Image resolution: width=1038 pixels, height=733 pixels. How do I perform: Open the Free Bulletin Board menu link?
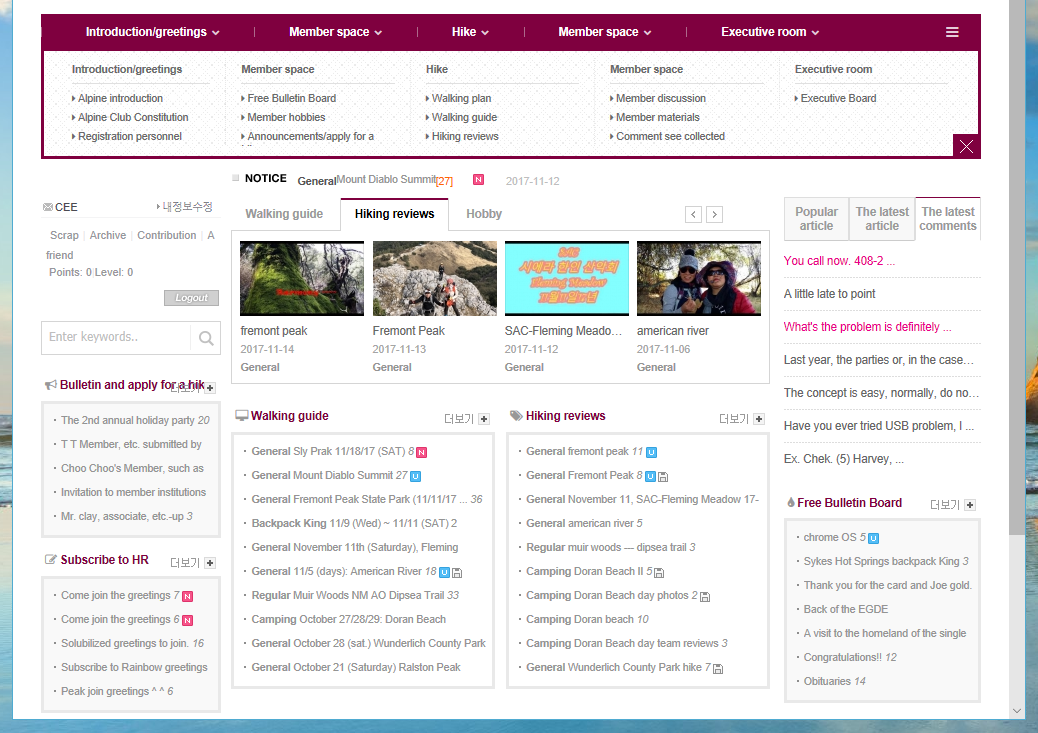point(291,98)
